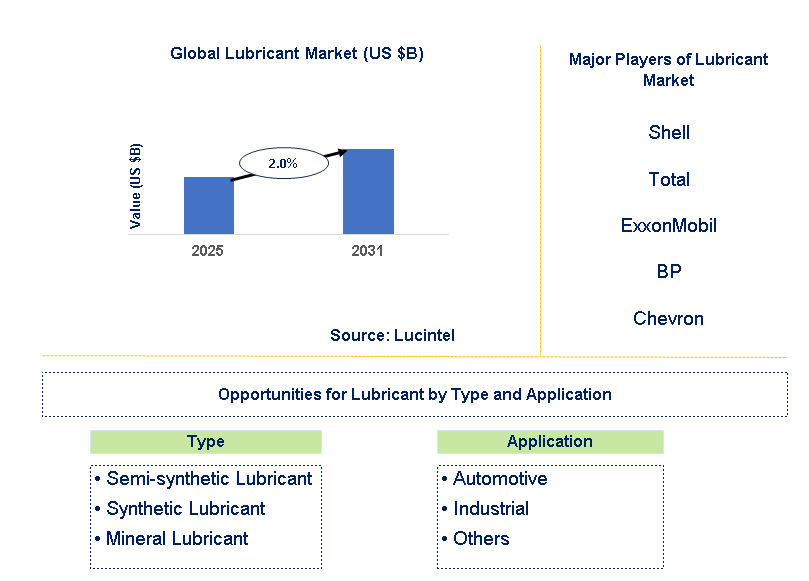Select Chevron in the major players list
The width and height of the screenshot is (809, 581).
668,318
